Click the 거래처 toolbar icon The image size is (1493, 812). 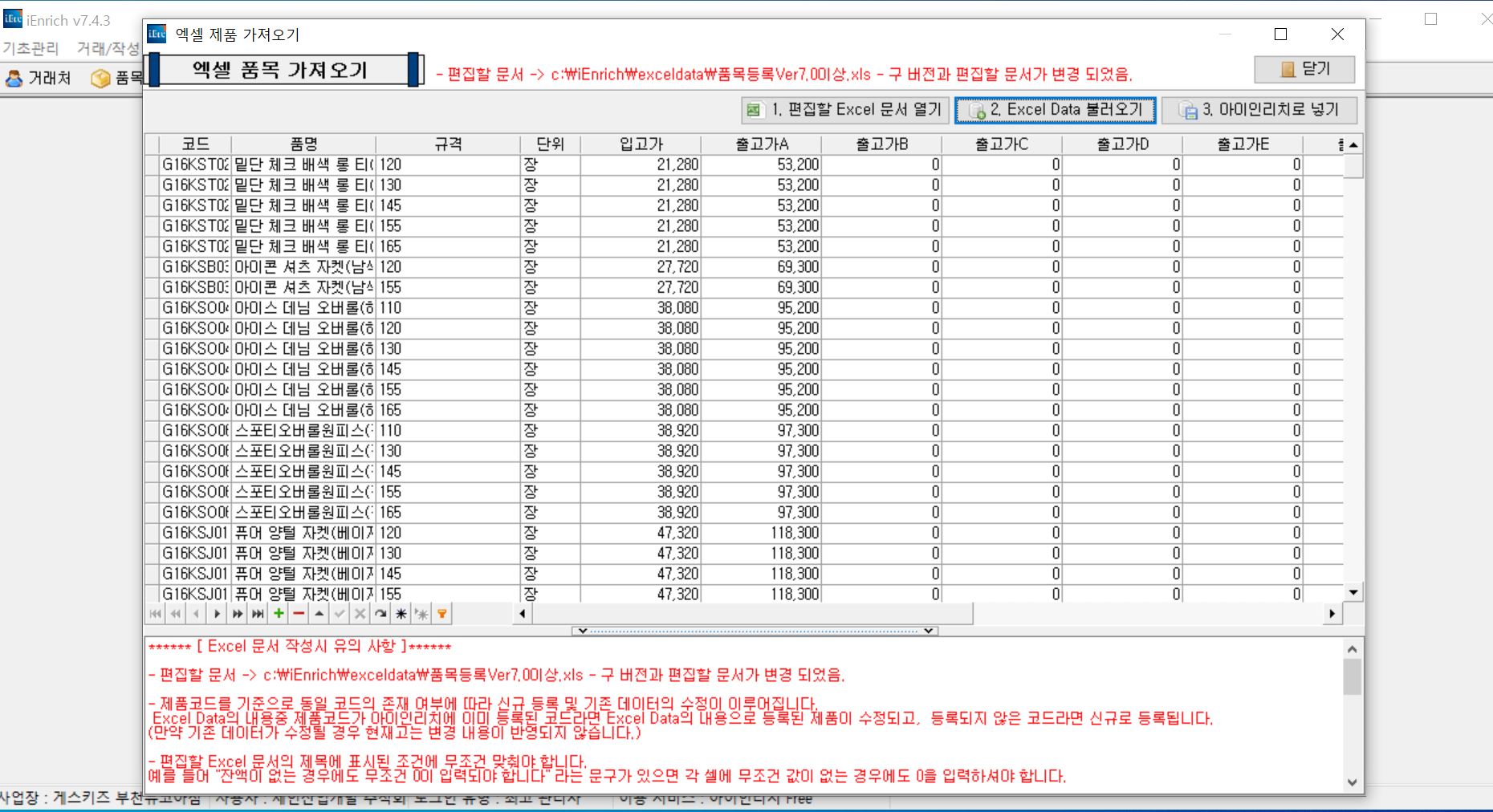39,78
